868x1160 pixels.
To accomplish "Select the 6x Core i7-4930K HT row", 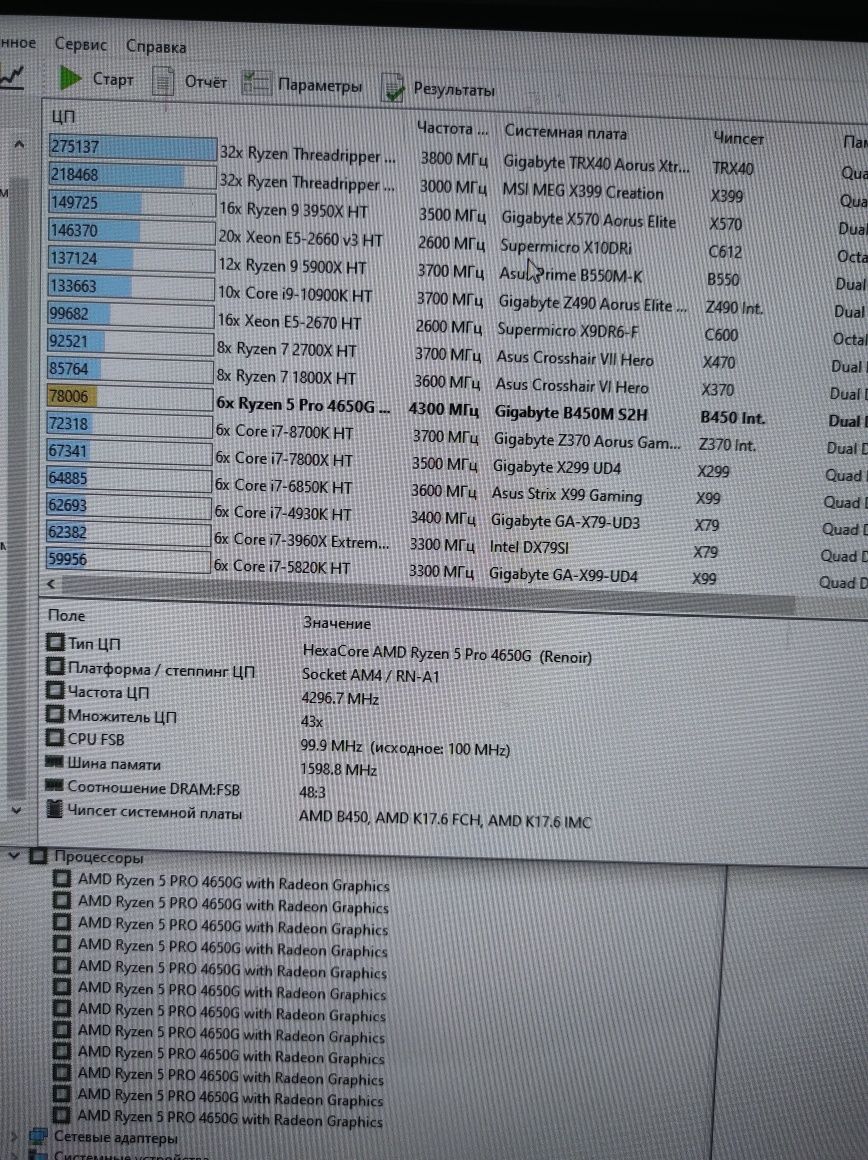I will (x=283, y=513).
